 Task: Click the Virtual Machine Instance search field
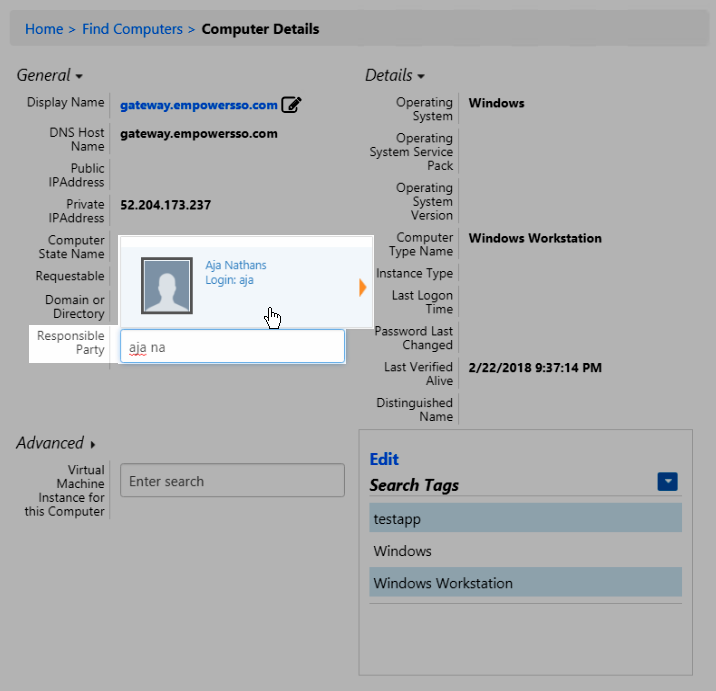[x=232, y=481]
